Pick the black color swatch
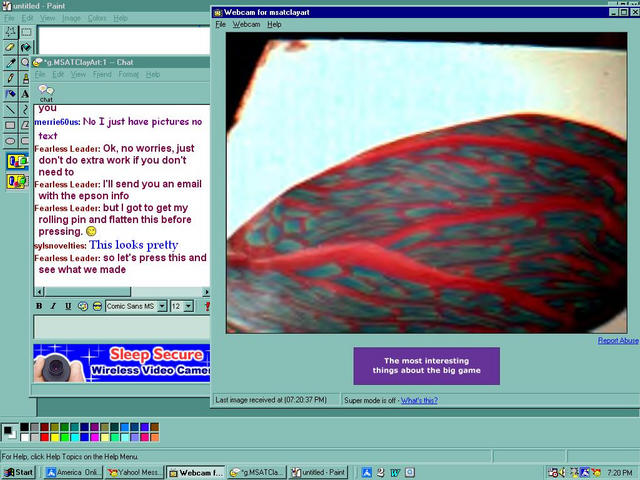Image resolution: width=640 pixels, height=480 pixels. 24,427
